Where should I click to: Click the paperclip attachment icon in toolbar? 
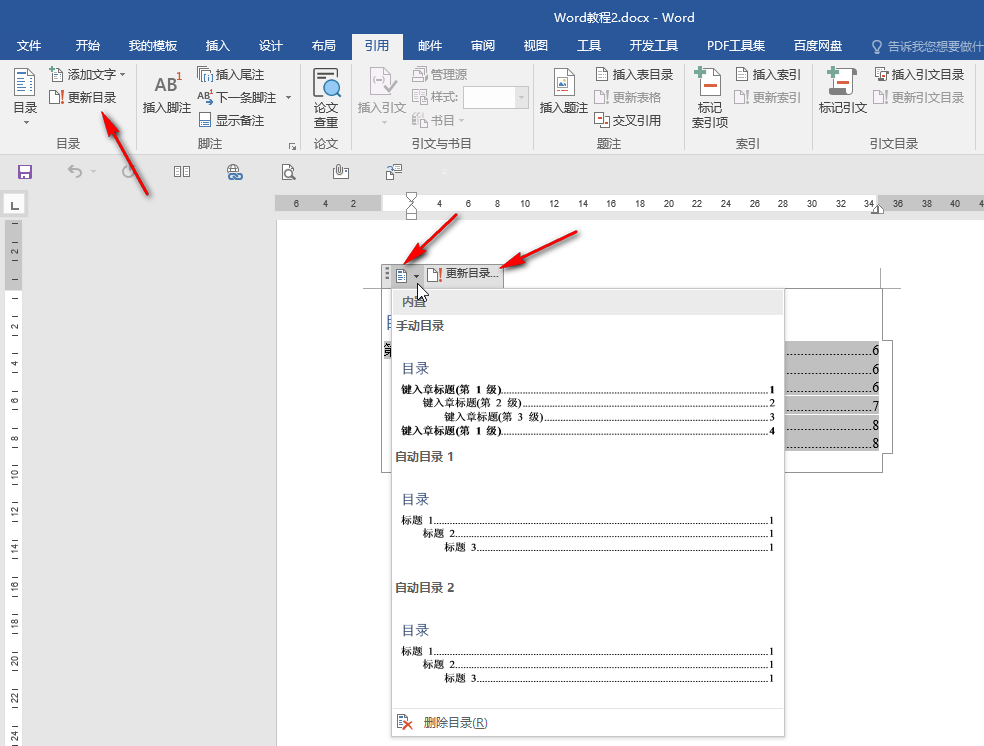pos(341,171)
